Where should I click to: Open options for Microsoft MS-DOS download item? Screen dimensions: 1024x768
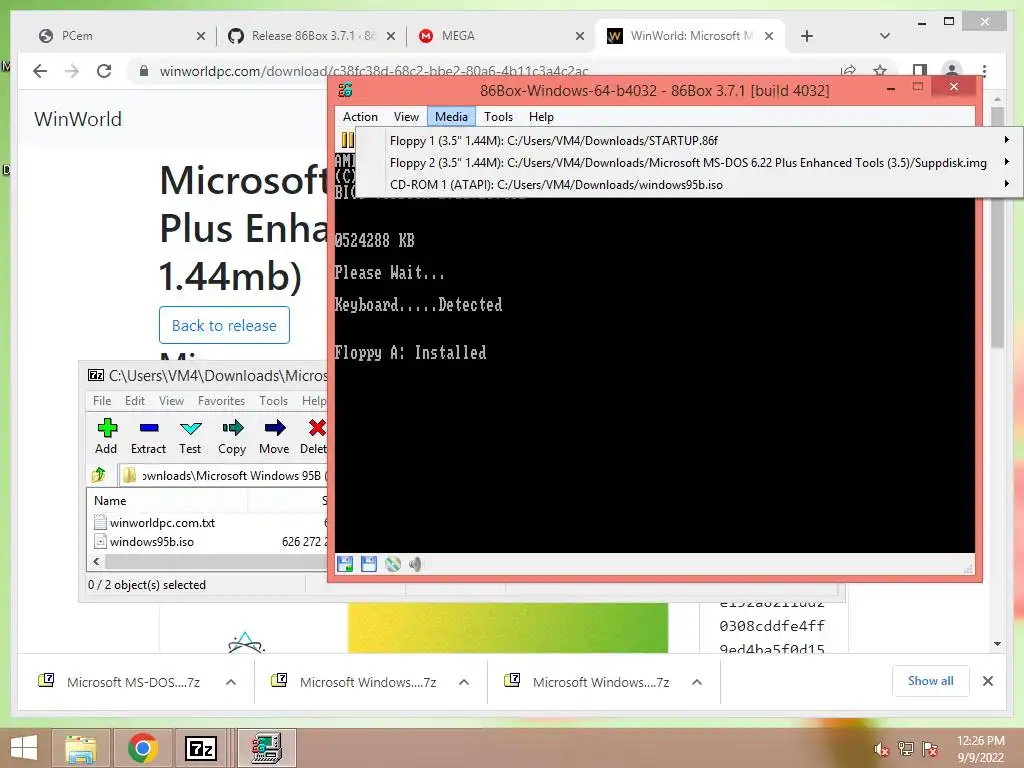click(x=231, y=682)
